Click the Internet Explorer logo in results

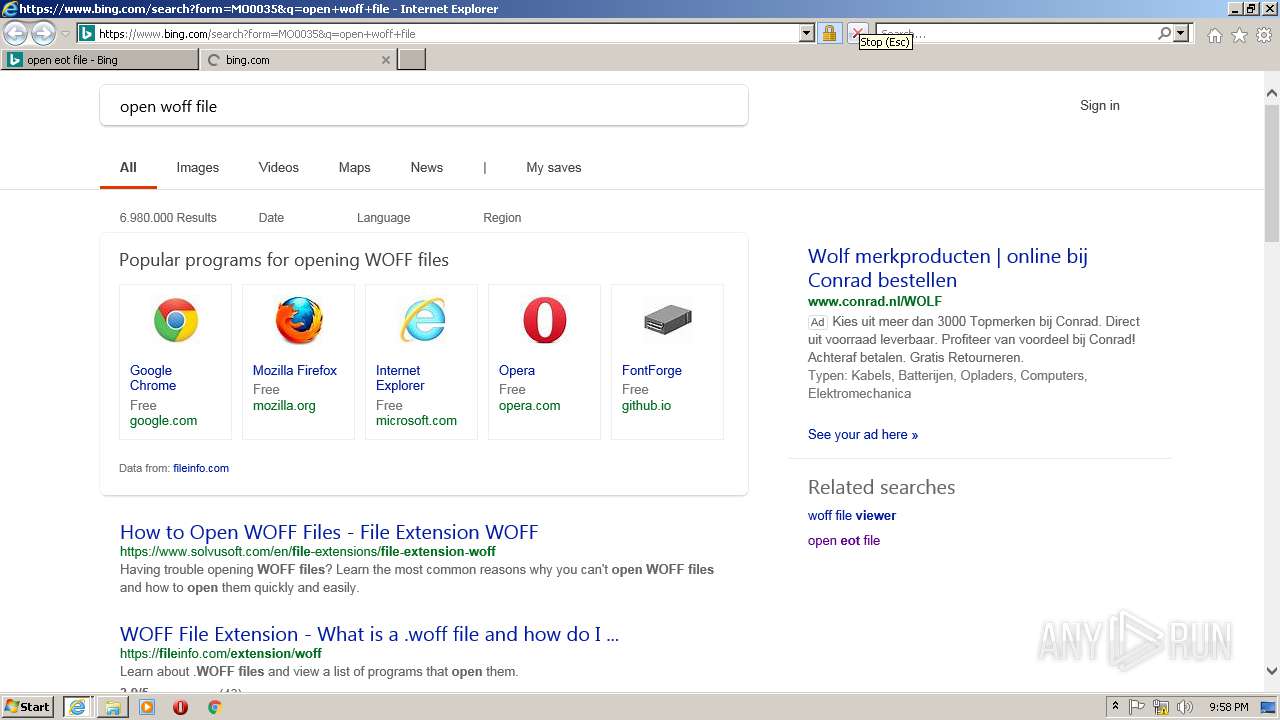click(x=422, y=321)
